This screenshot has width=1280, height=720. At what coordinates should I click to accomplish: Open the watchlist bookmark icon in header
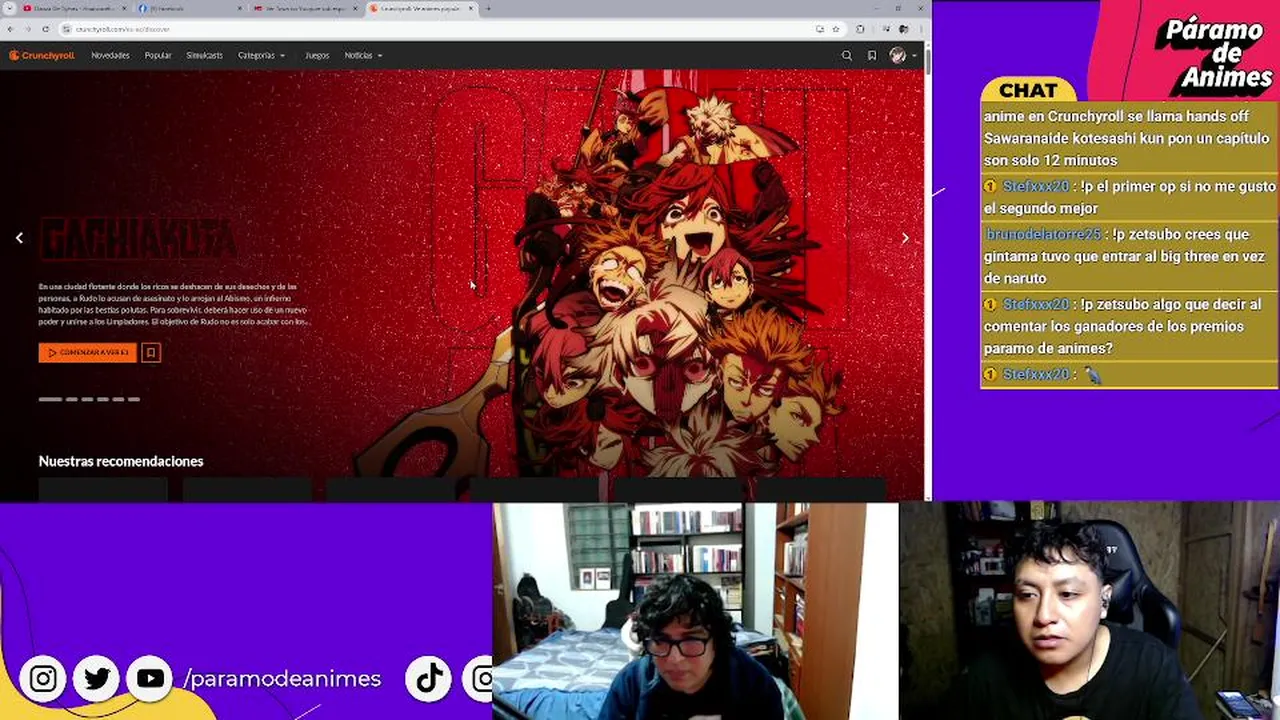872,56
